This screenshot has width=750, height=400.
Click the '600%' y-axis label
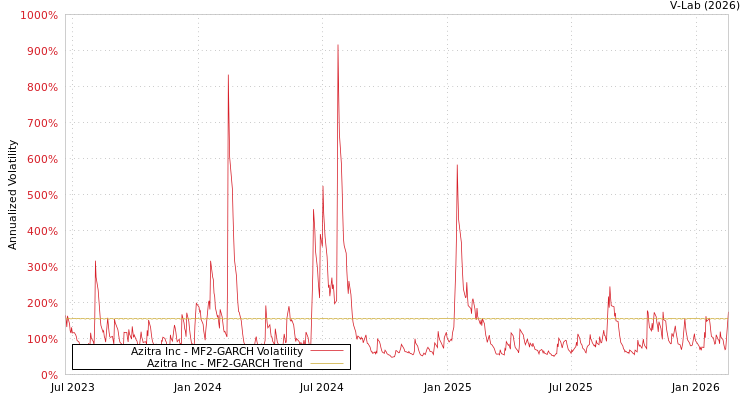(x=42, y=159)
